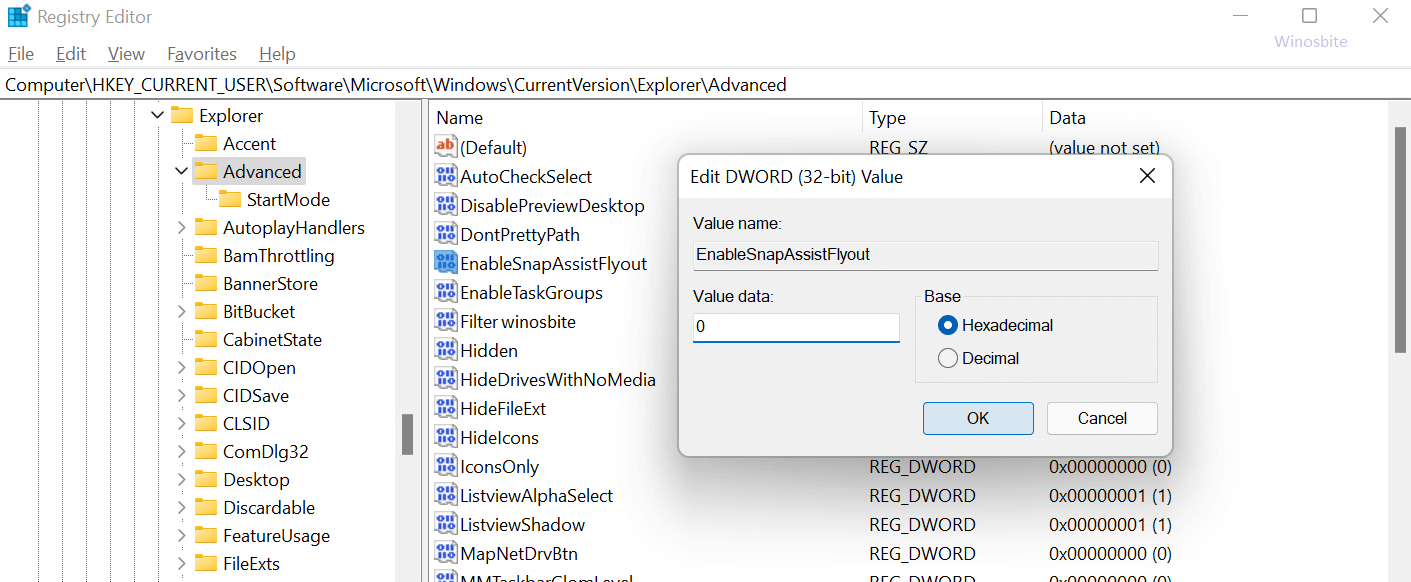Open the Favorites menu
The width and height of the screenshot is (1411, 582).
click(x=202, y=54)
